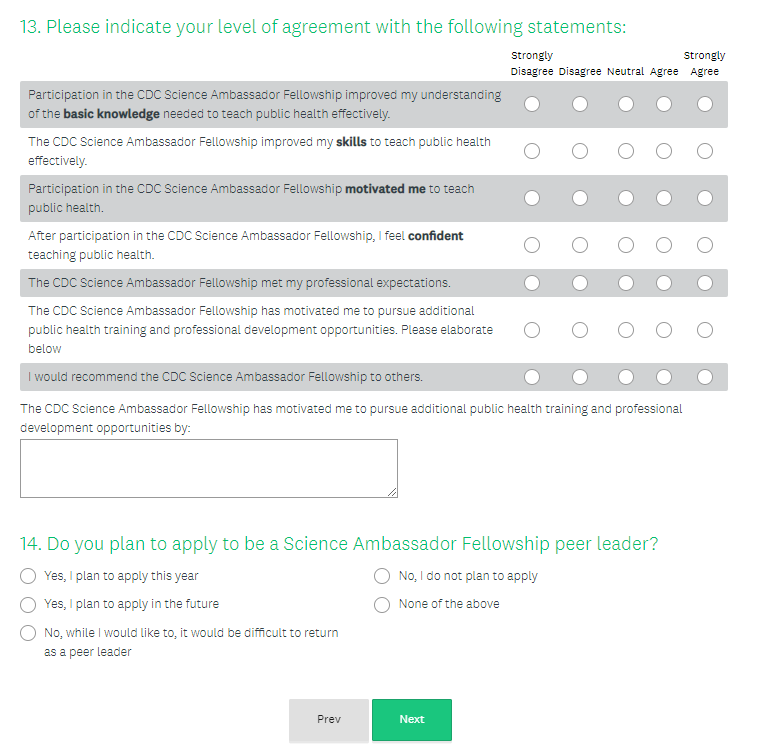This screenshot has width=777, height=755.
Task: Select Disagree for motivated me statement
Action: pos(580,198)
